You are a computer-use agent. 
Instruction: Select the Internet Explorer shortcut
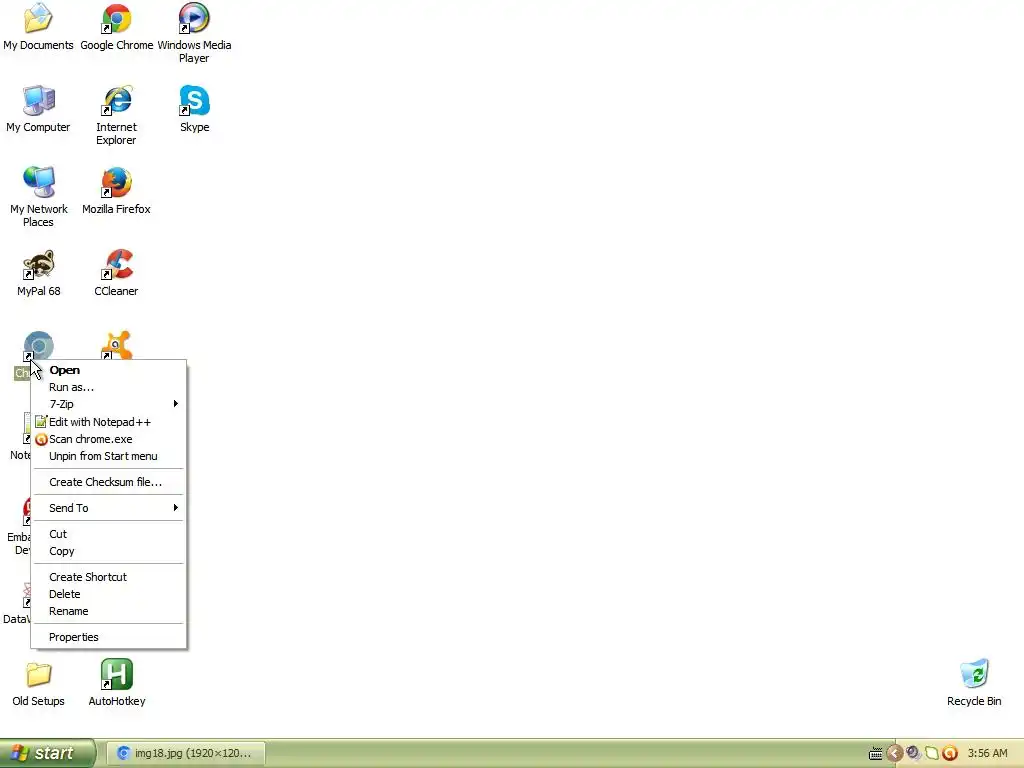point(116,115)
